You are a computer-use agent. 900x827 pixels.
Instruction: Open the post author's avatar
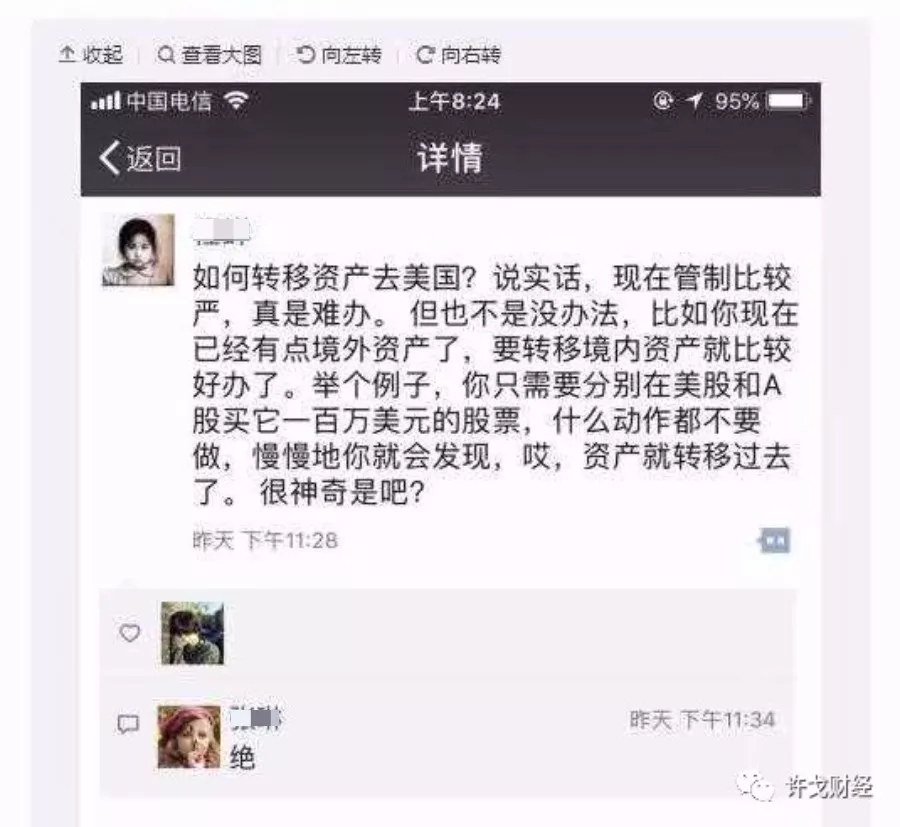click(138, 250)
